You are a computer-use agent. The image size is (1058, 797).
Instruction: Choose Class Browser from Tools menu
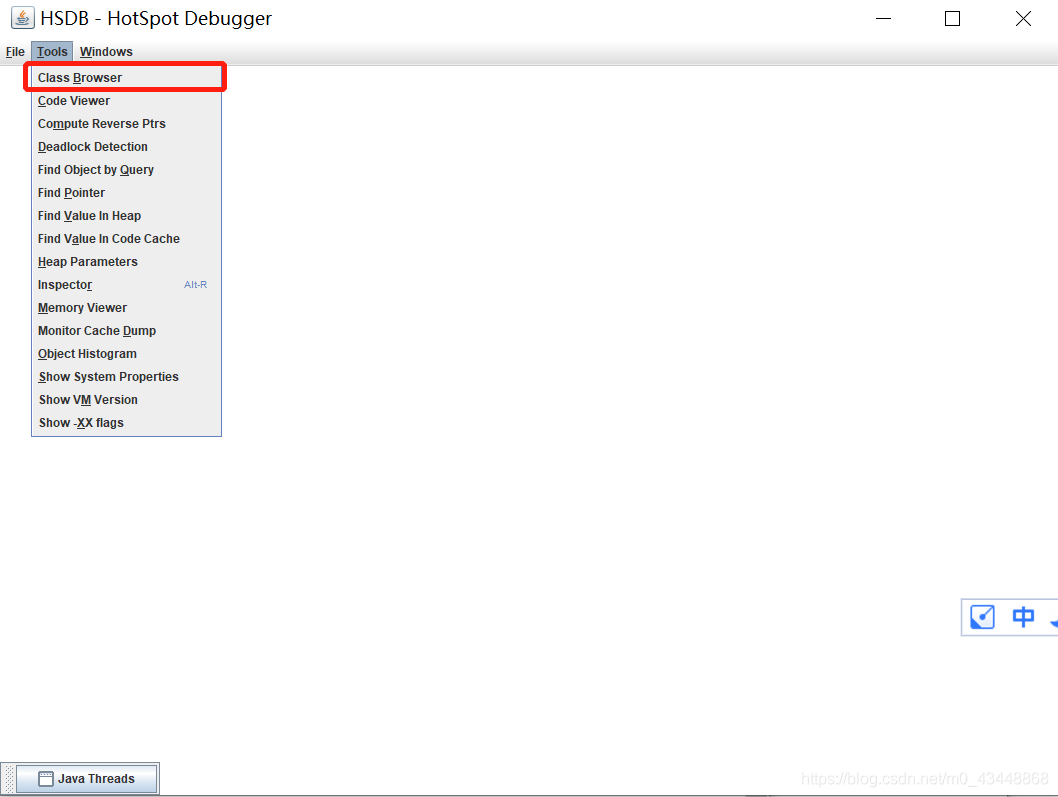pyautogui.click(x=126, y=78)
